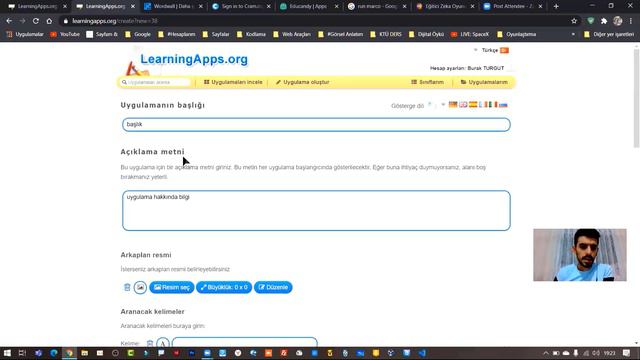Open the KTÜ DERS bookmarks folder
Screen dimensions: 640x360
pos(386,34)
